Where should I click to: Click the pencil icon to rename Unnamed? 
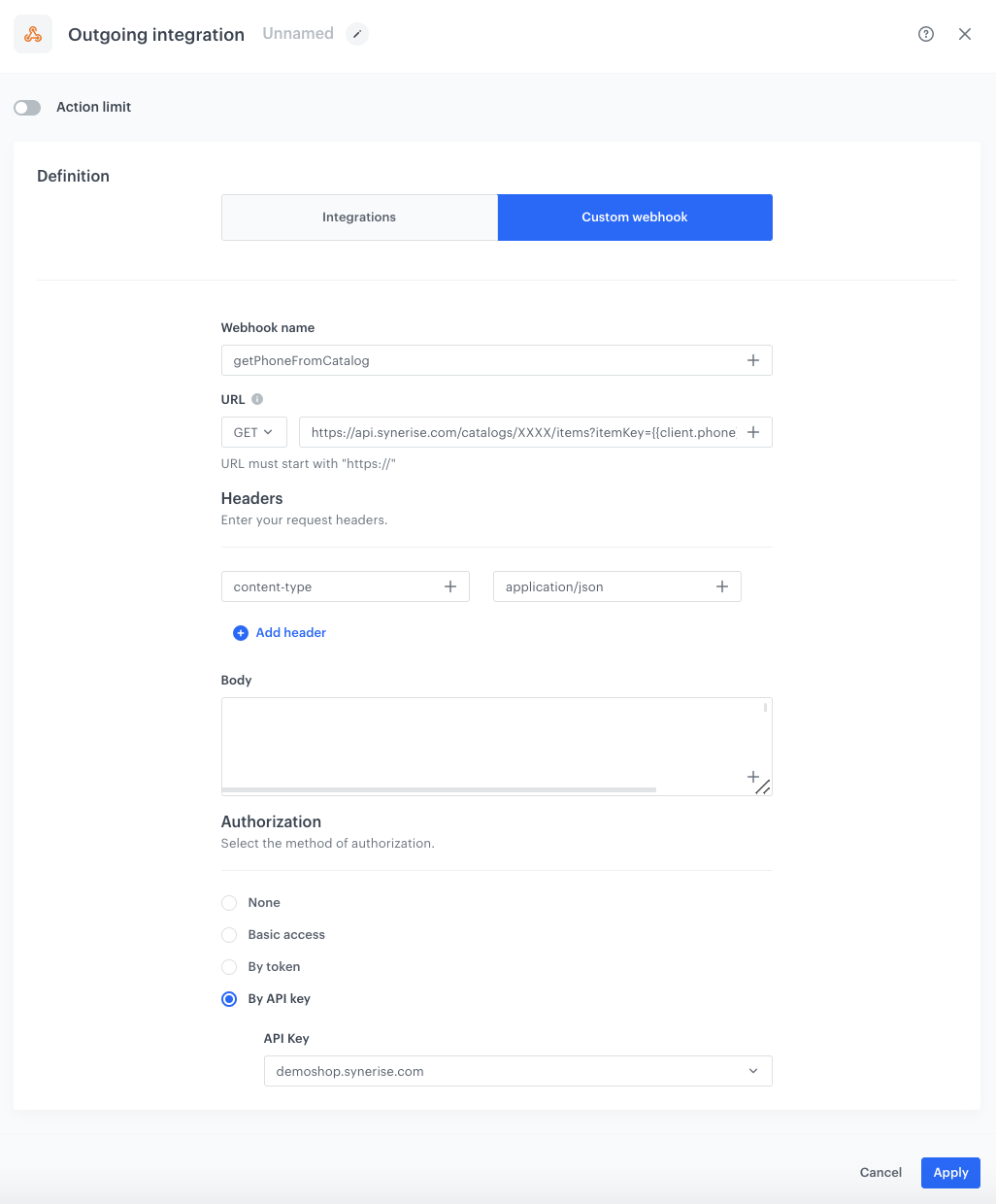[x=357, y=34]
